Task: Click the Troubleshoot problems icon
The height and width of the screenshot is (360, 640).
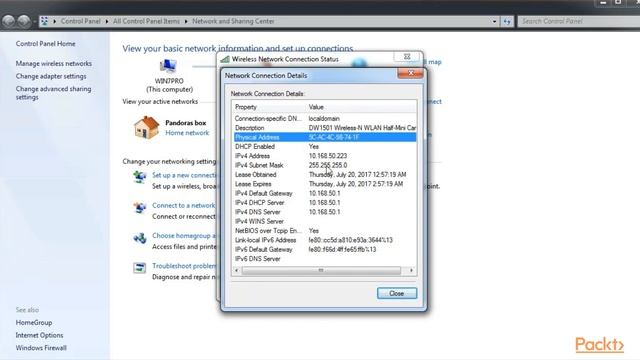Action: (x=140, y=268)
